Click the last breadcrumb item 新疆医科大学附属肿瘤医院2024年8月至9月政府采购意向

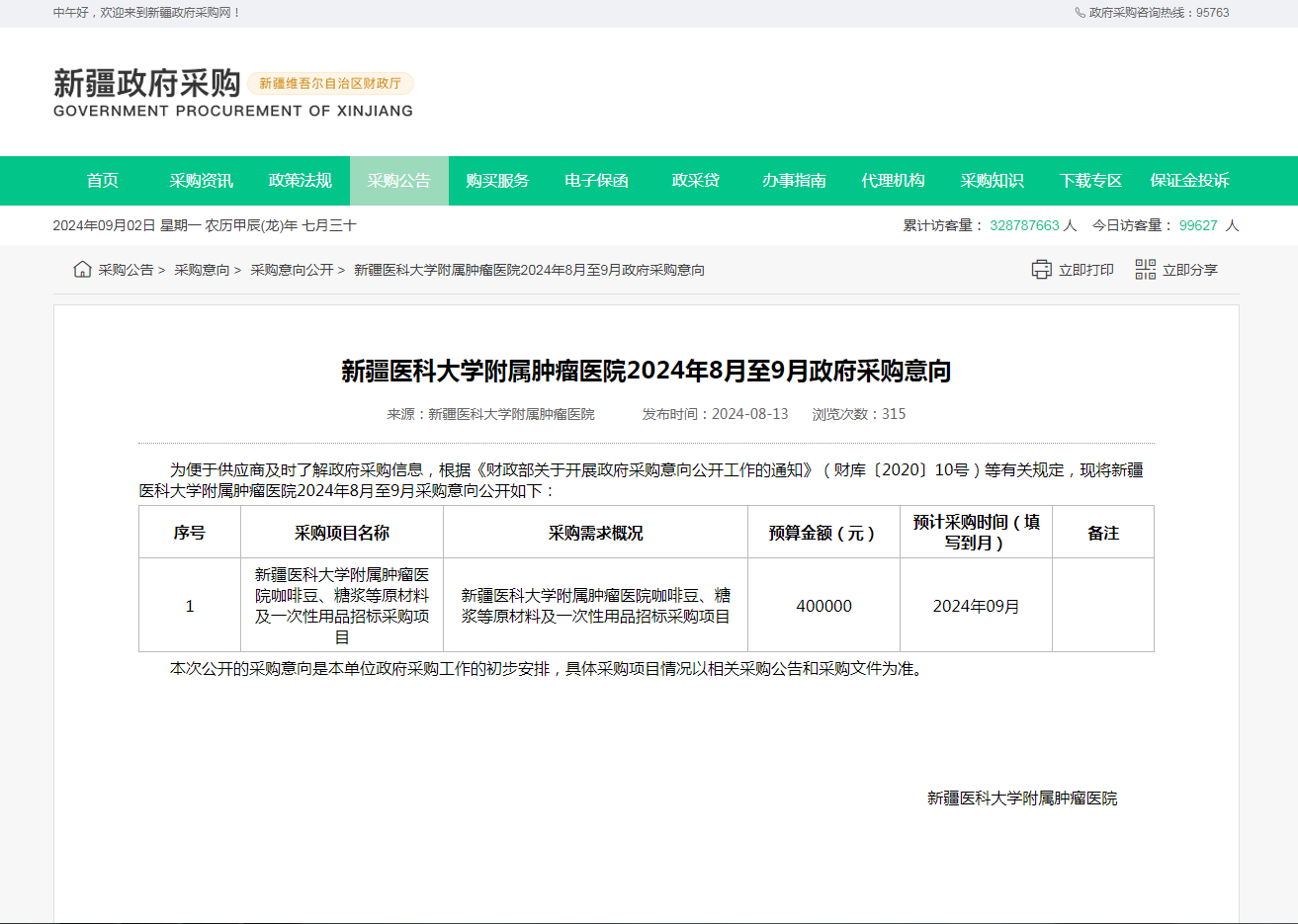529,270
